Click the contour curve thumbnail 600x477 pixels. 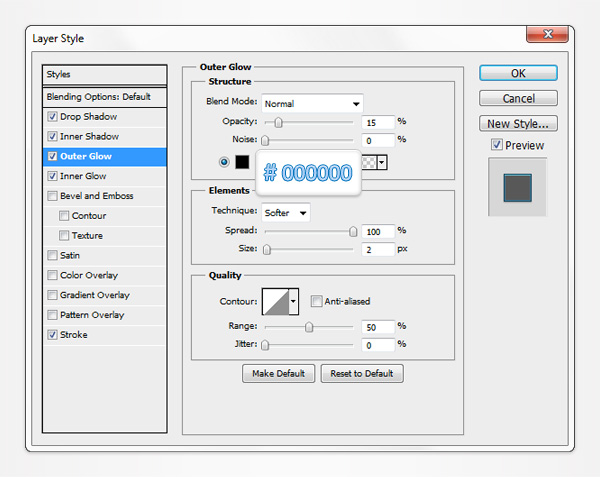274,302
